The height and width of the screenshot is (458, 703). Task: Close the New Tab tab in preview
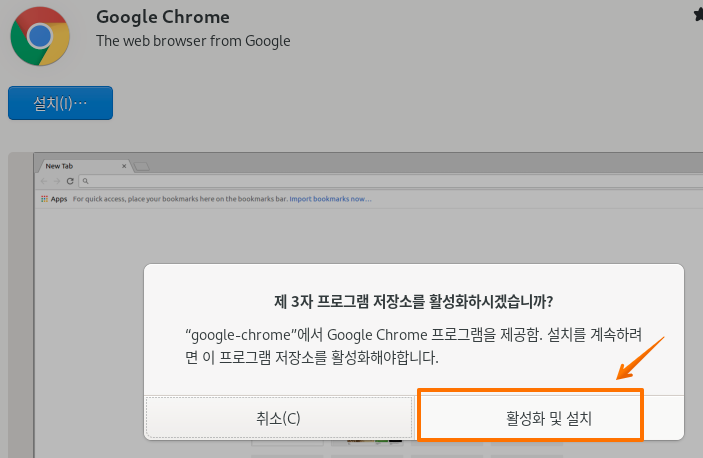124,166
